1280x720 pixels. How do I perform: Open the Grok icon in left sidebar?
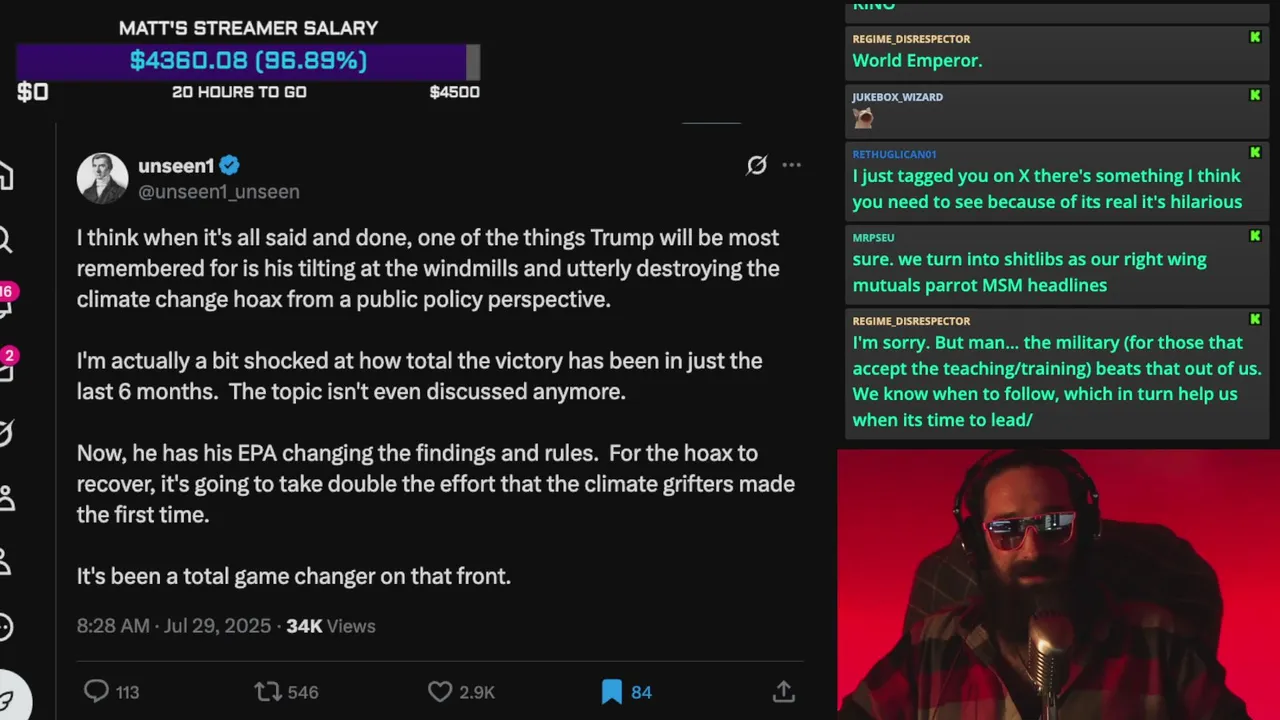(5, 432)
